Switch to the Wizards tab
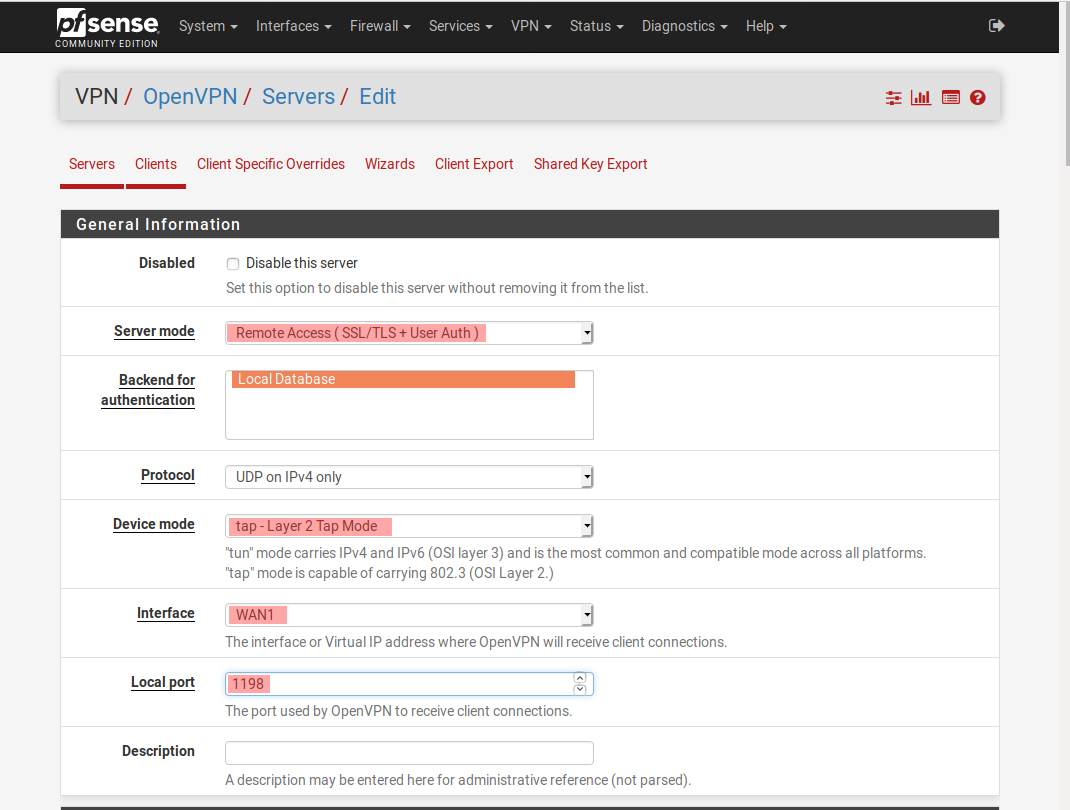 pyautogui.click(x=390, y=164)
